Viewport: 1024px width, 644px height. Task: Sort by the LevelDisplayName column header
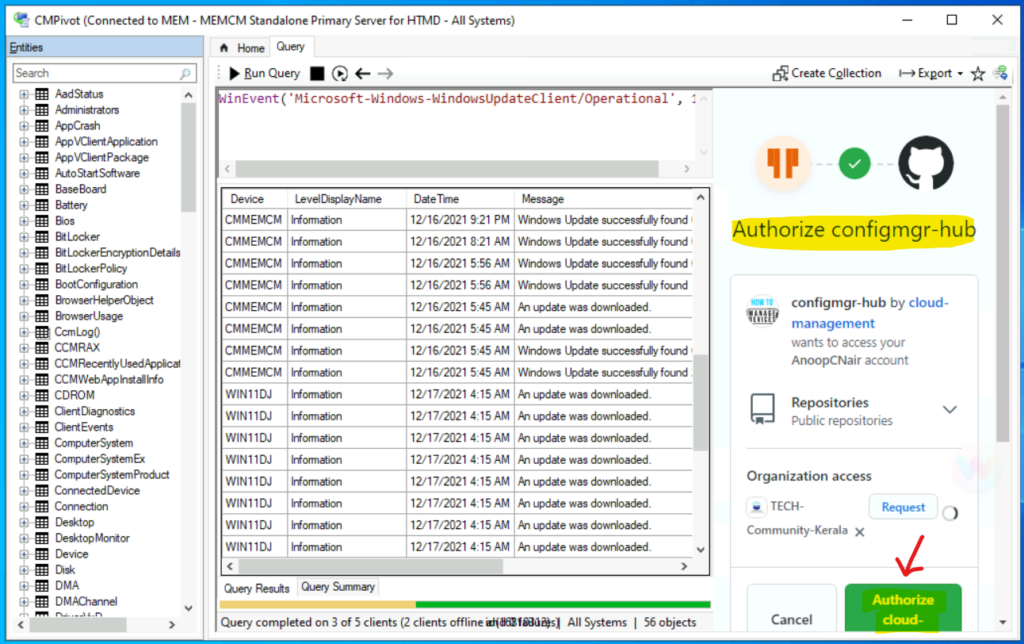pyautogui.click(x=346, y=199)
